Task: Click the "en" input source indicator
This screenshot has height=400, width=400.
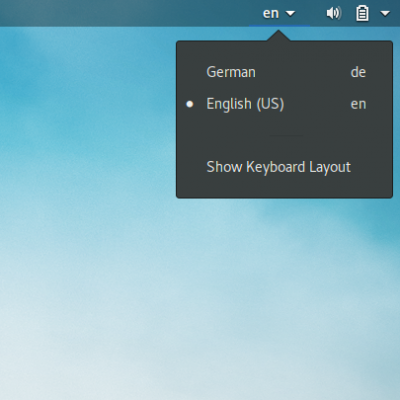Action: point(271,13)
